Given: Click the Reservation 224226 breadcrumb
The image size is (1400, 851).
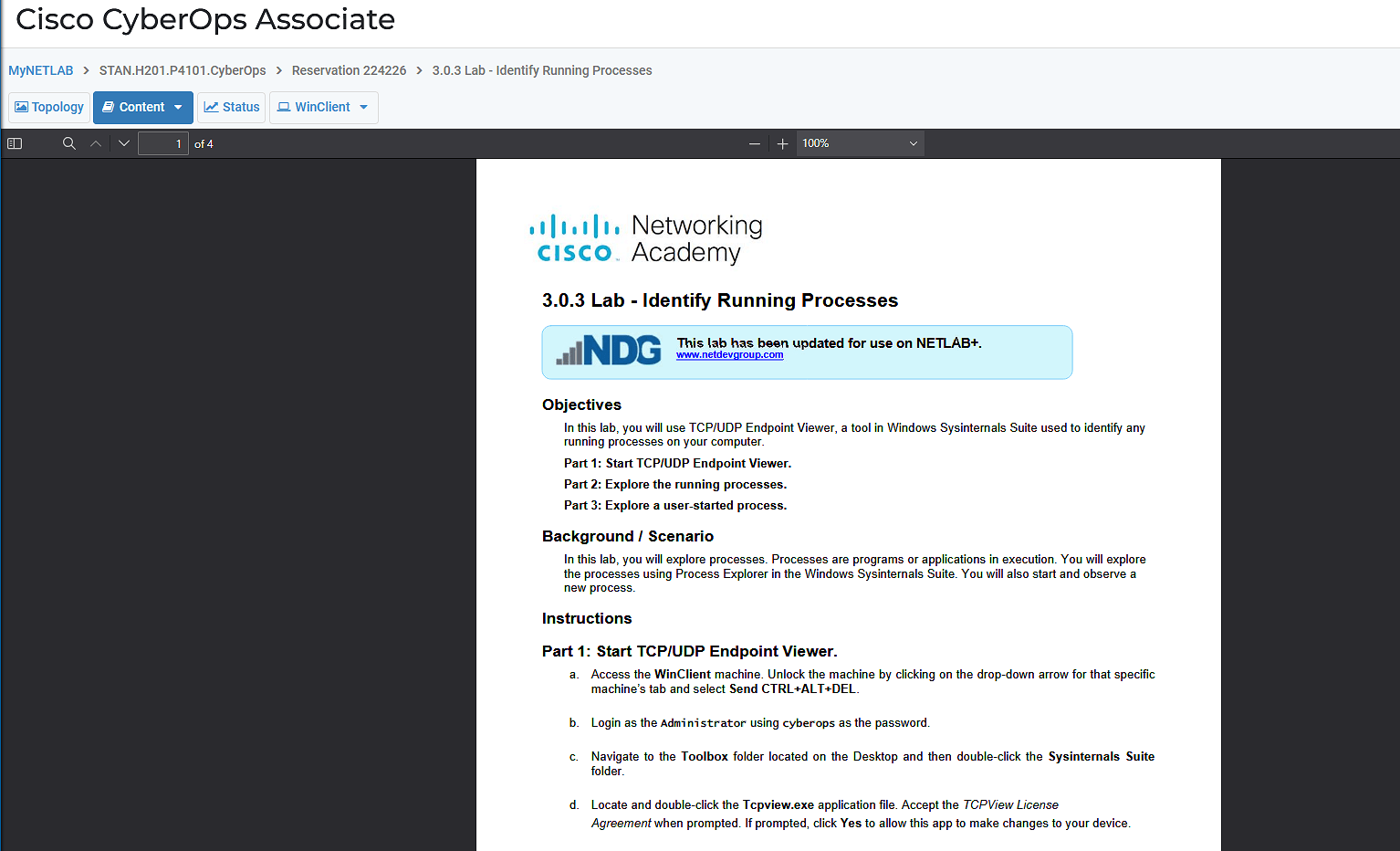Looking at the screenshot, I should (349, 70).
